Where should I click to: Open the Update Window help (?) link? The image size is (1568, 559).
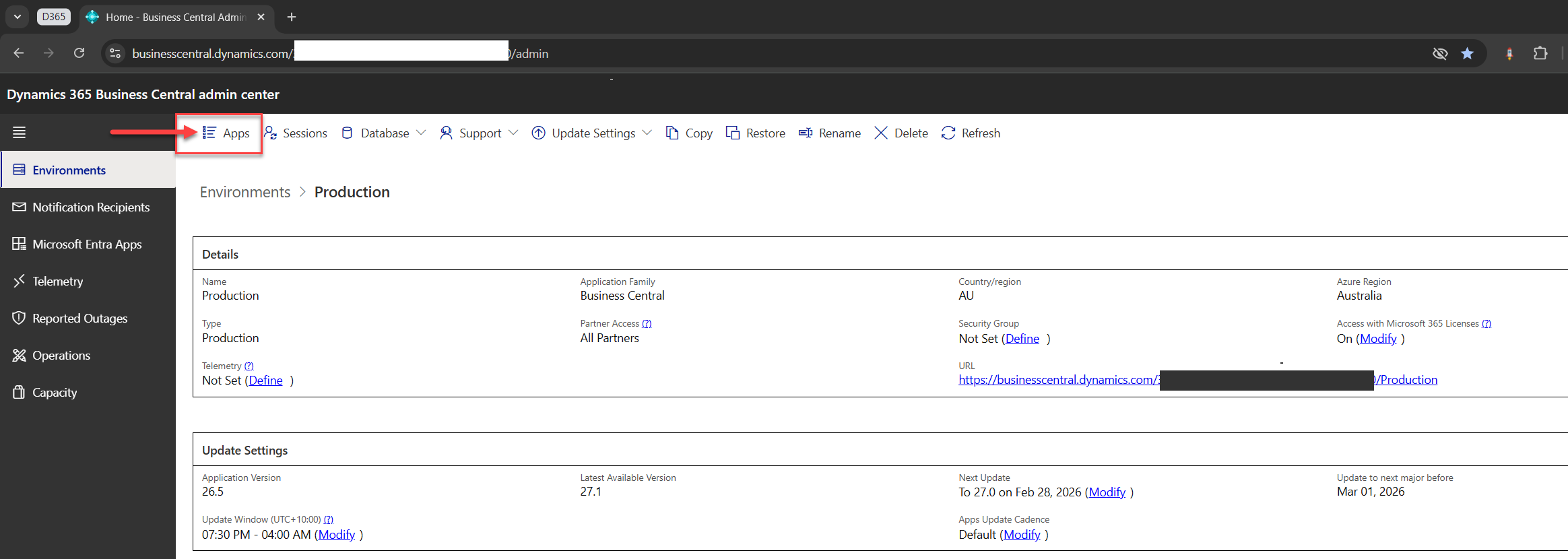click(329, 520)
